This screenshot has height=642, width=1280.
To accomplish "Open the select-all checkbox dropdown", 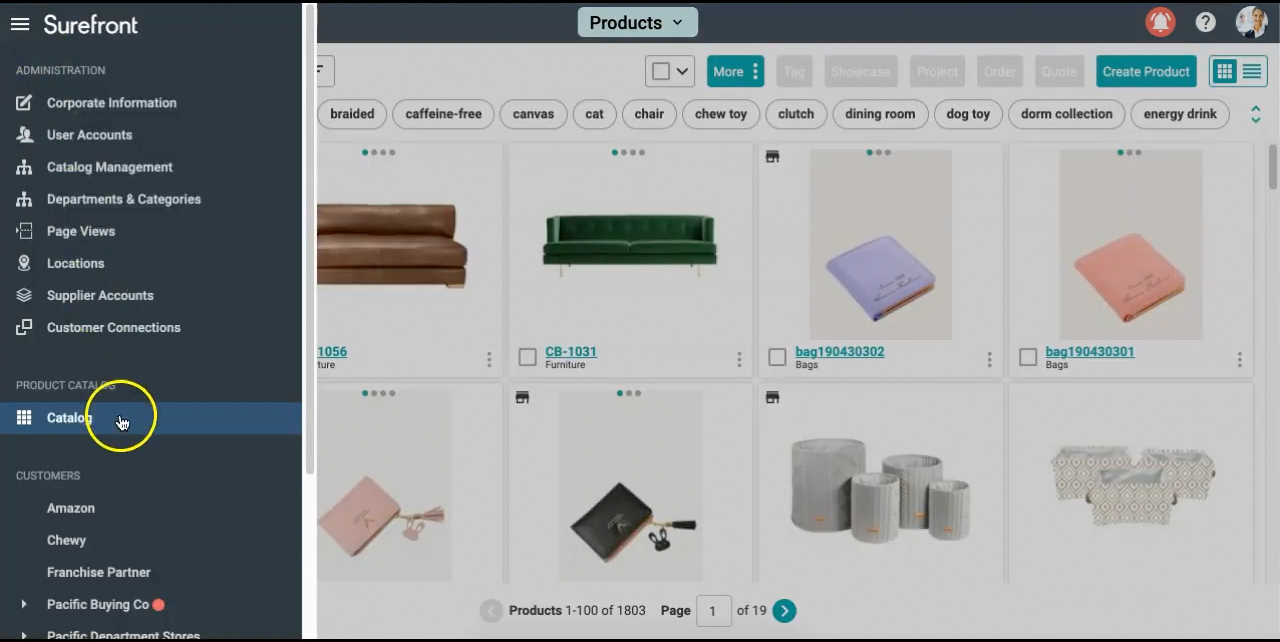I will coord(682,71).
